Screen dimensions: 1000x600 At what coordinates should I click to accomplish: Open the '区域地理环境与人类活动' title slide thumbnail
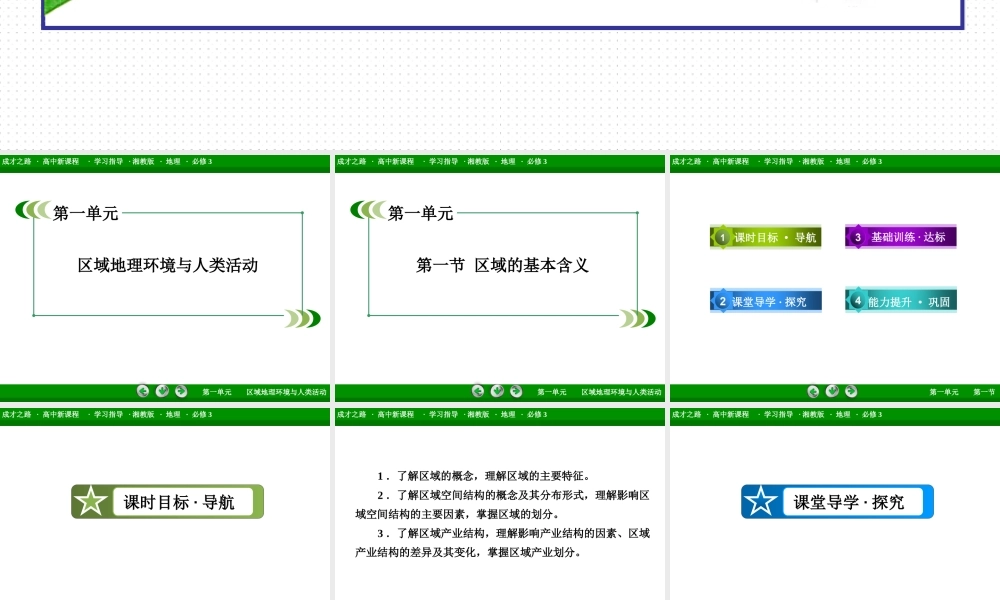tap(168, 265)
